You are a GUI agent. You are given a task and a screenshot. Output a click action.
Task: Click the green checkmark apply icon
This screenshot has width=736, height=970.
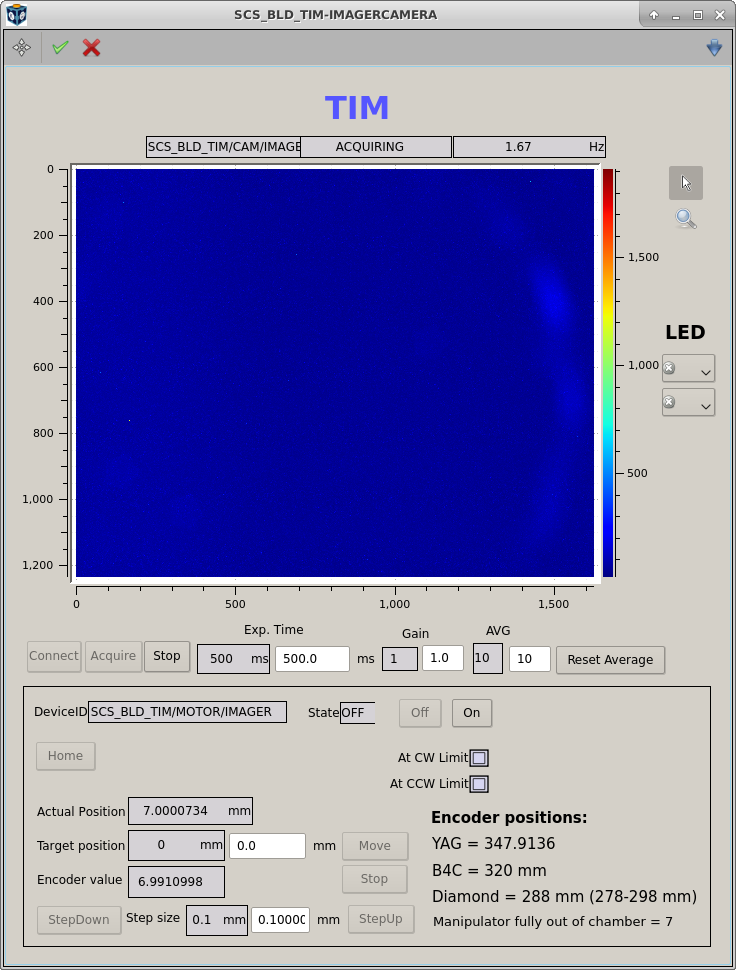coord(60,48)
